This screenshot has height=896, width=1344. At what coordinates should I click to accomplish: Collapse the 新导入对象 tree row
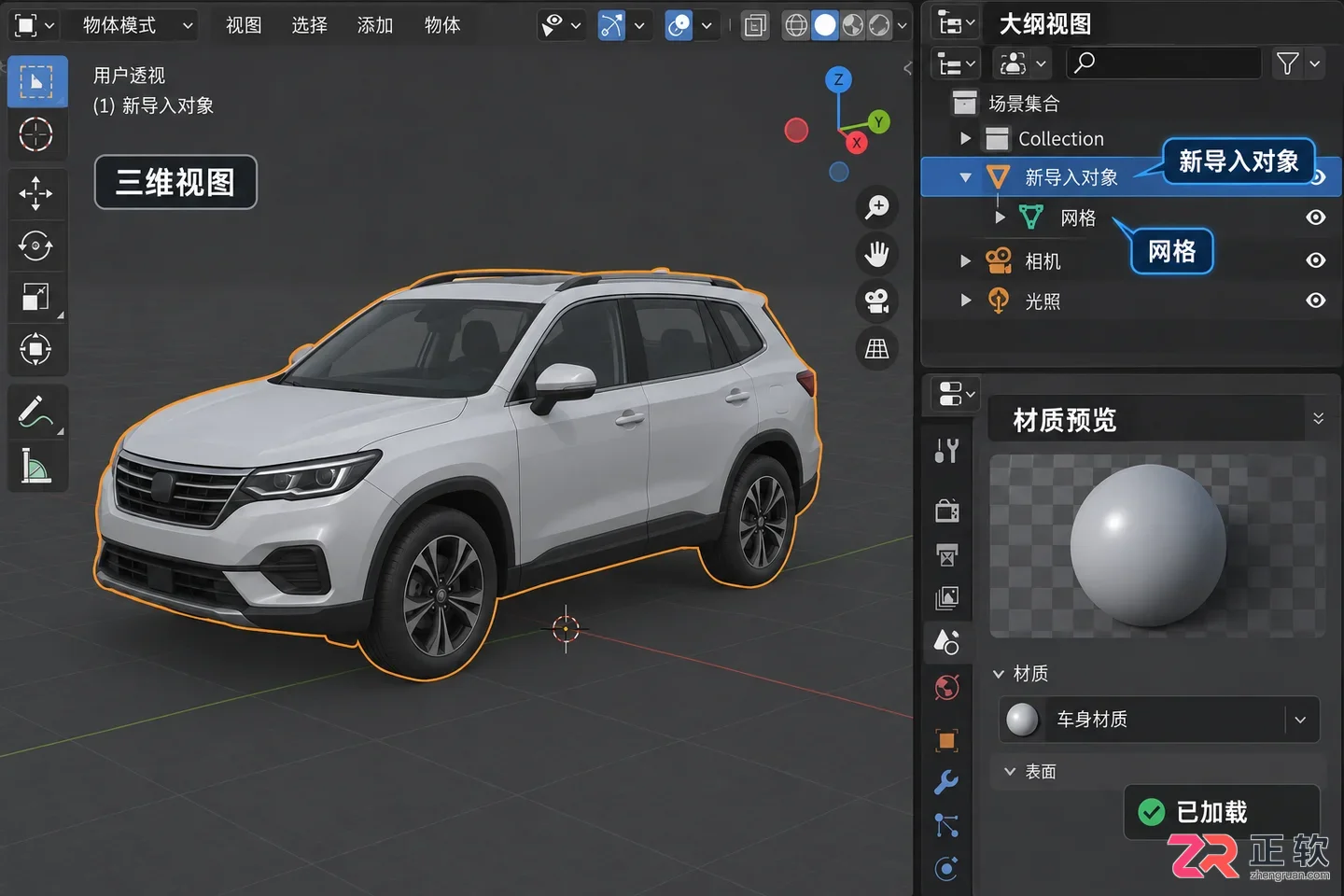[x=965, y=177]
